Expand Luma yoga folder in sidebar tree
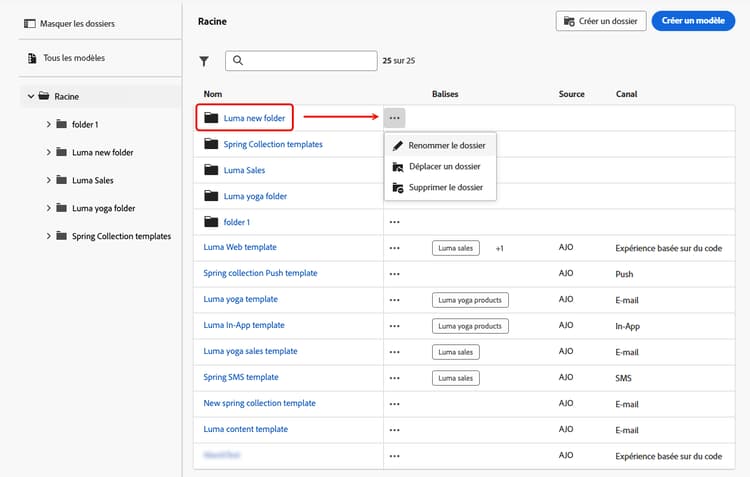Image resolution: width=750 pixels, height=477 pixels. coord(49,208)
